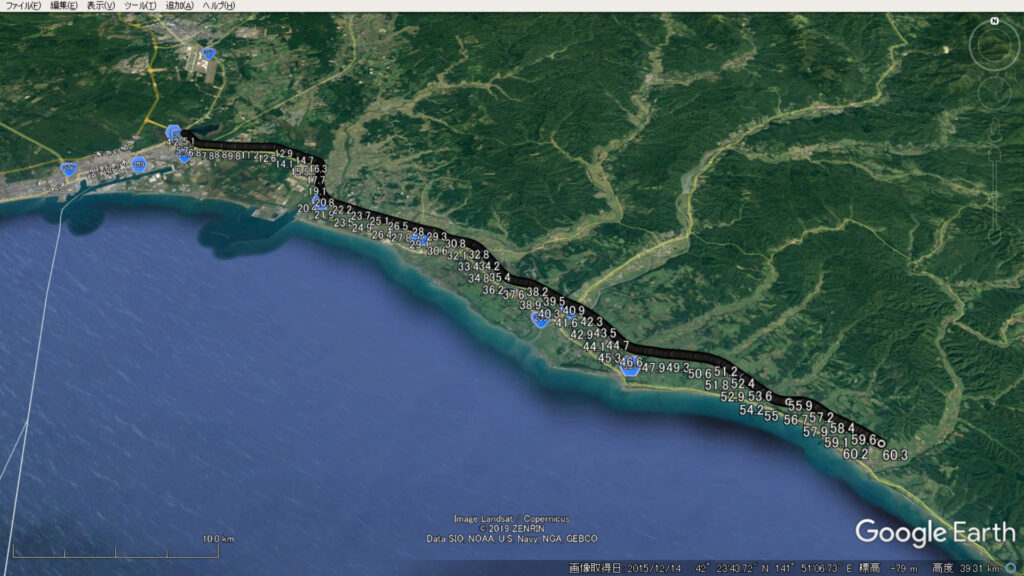Image resolution: width=1024 pixels, height=576 pixels.
Task: Open the 追加(A) menu
Action: pos(179,6)
